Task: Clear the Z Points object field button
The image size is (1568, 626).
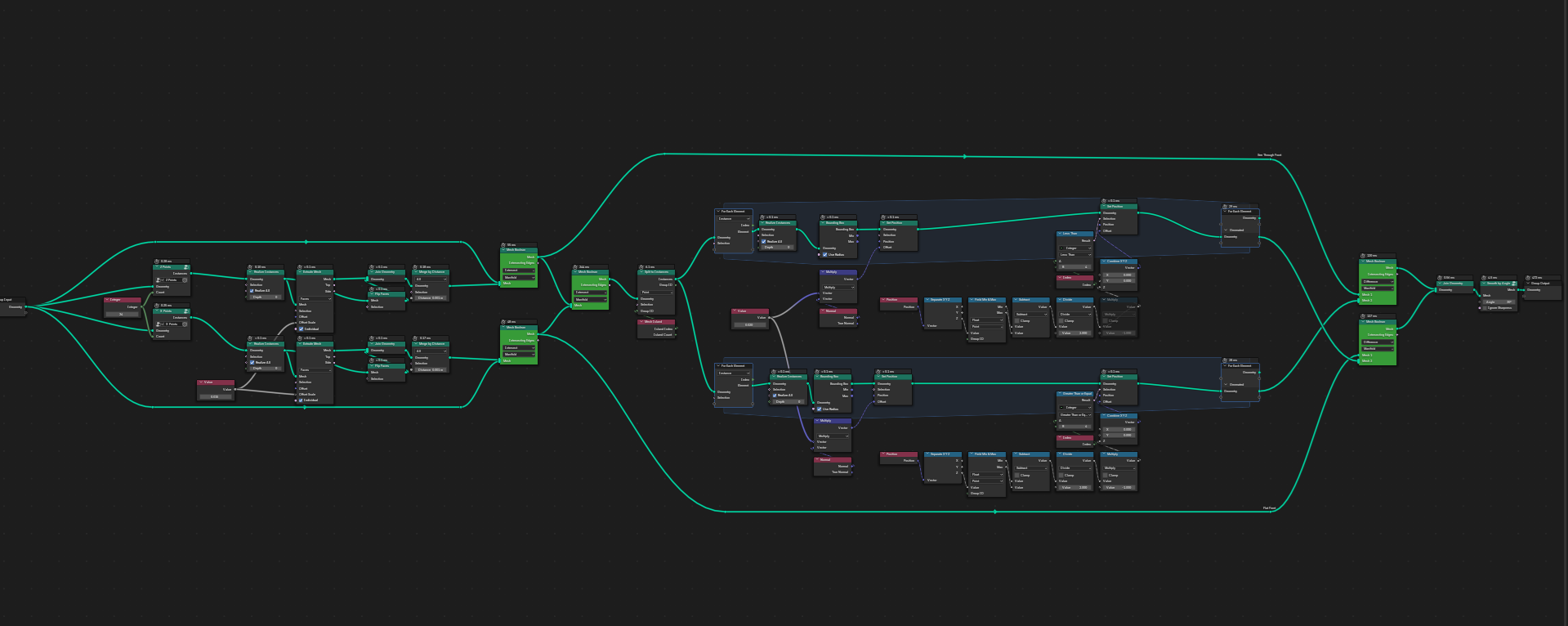Action: [x=185, y=279]
